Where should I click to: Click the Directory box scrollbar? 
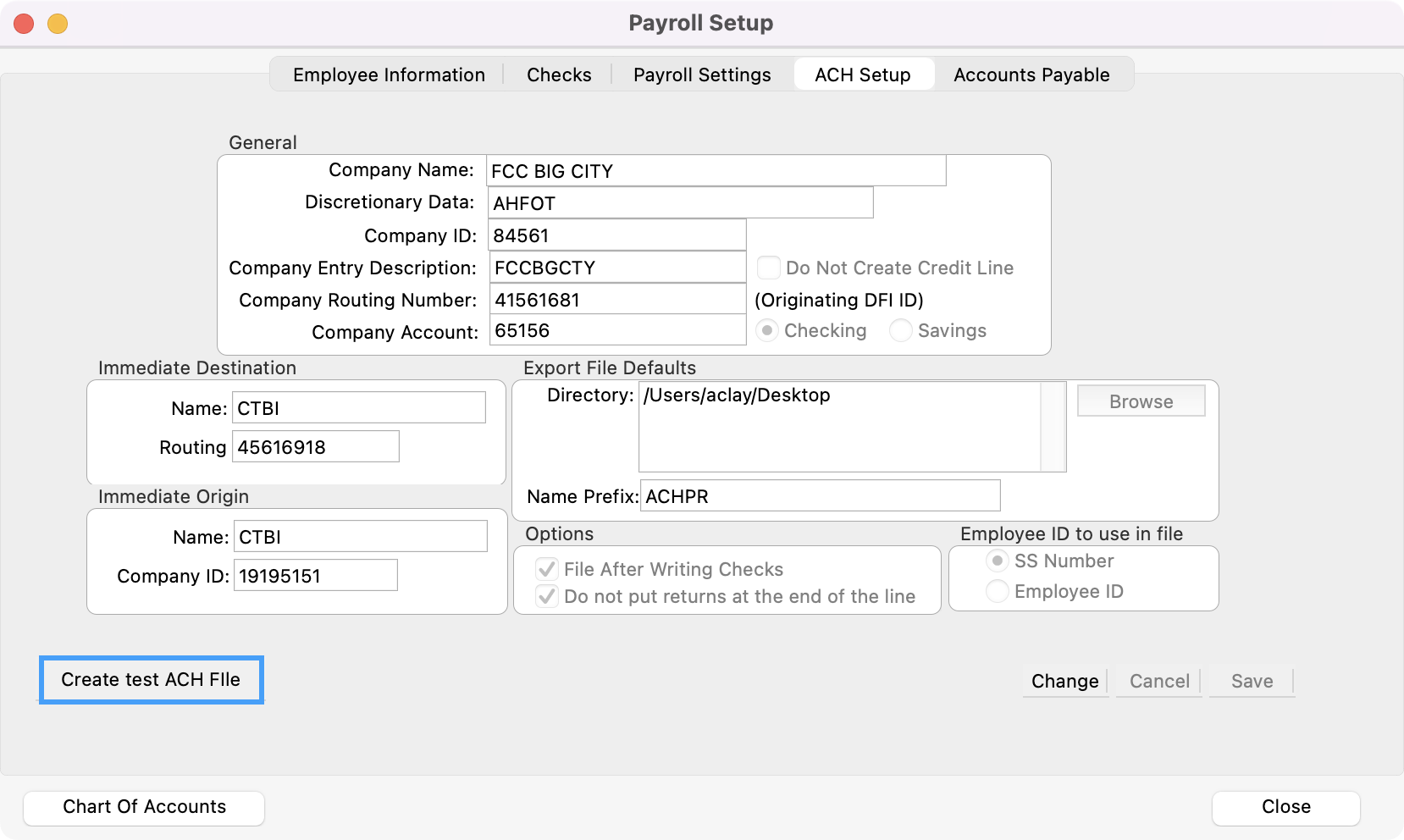(1053, 426)
